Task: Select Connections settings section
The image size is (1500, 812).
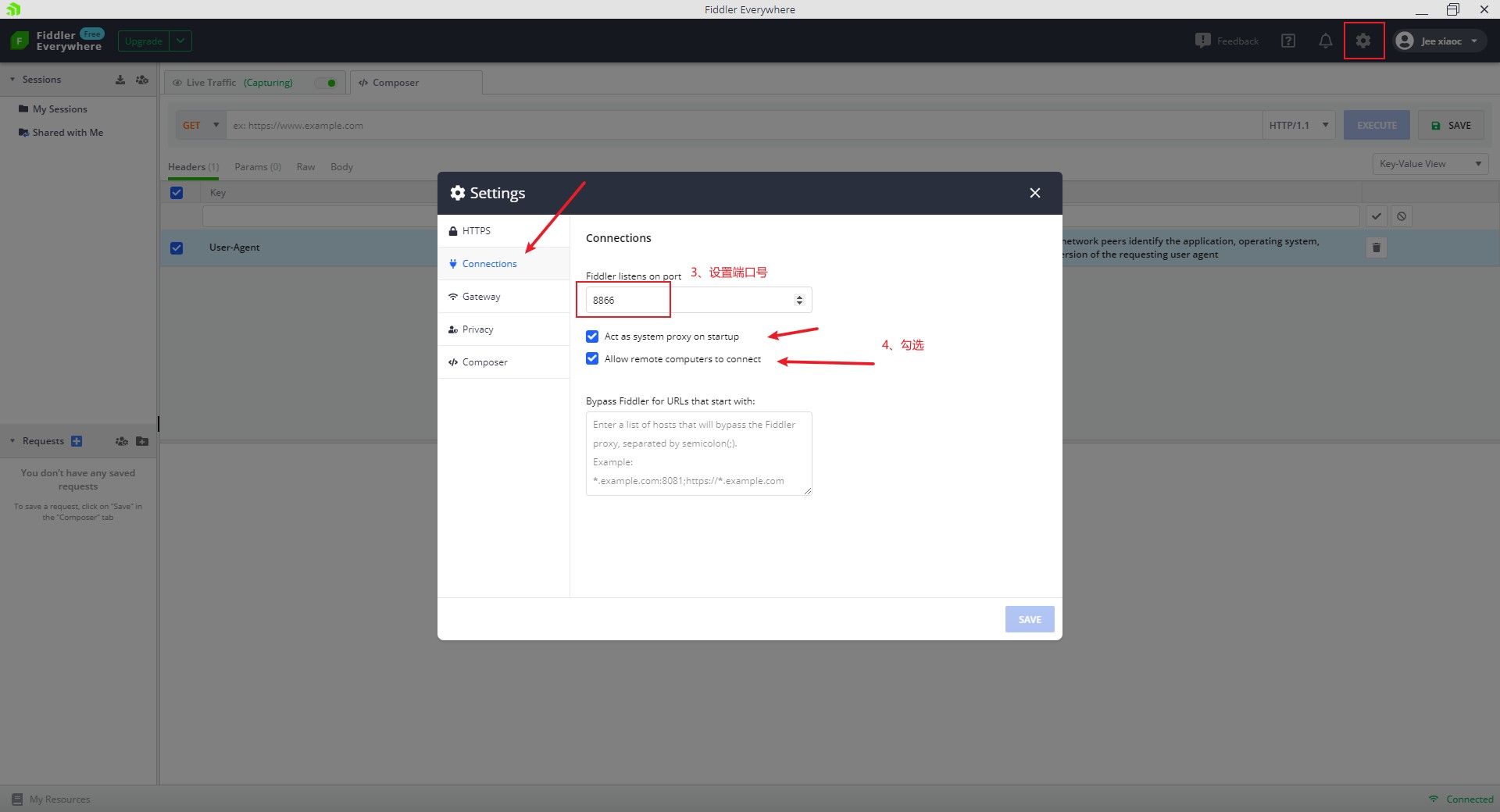Action: 504,264
